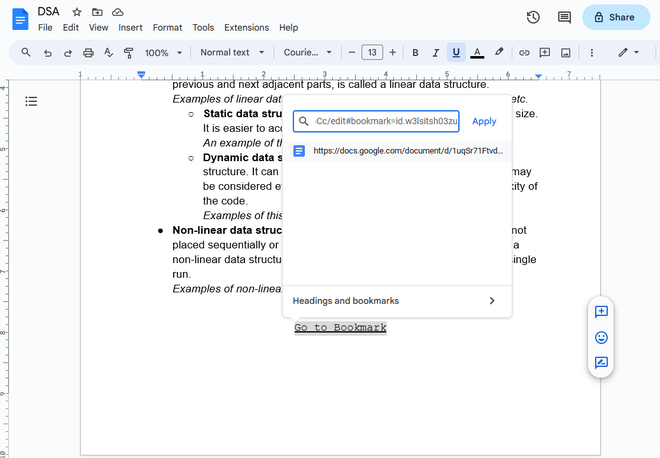Screen dimensions: 660x458
Task: Activate the paint format tool
Action: [x=128, y=53]
